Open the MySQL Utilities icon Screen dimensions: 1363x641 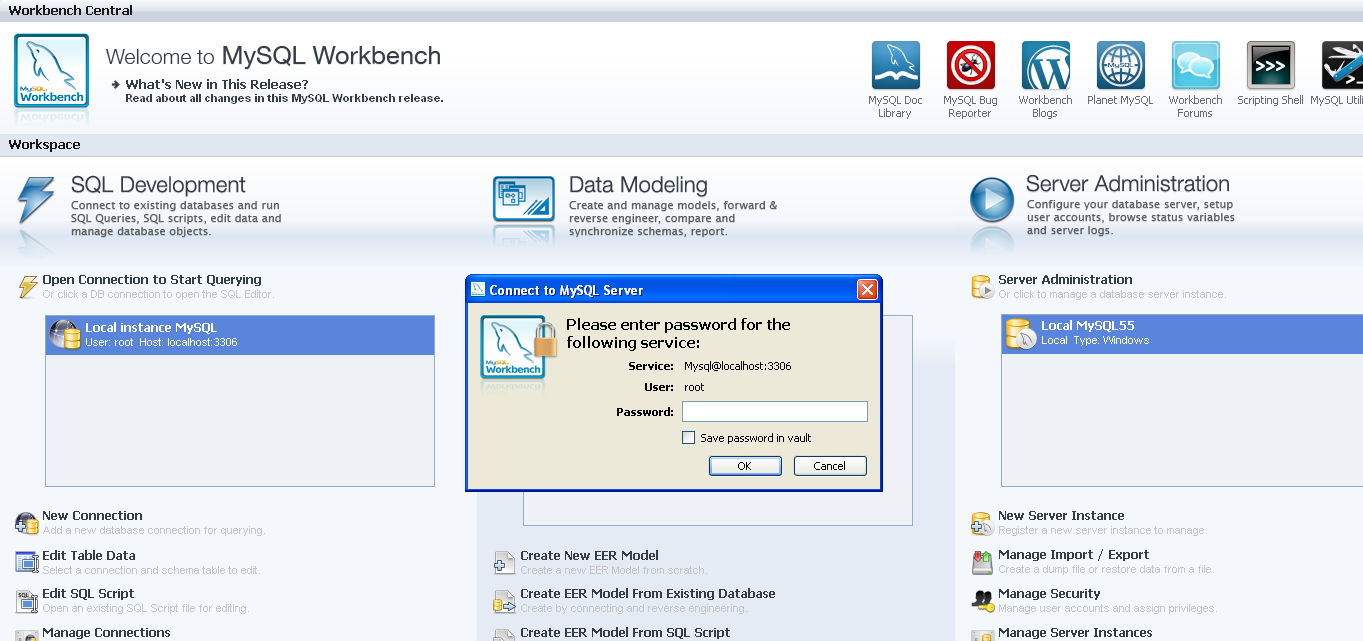[1342, 66]
